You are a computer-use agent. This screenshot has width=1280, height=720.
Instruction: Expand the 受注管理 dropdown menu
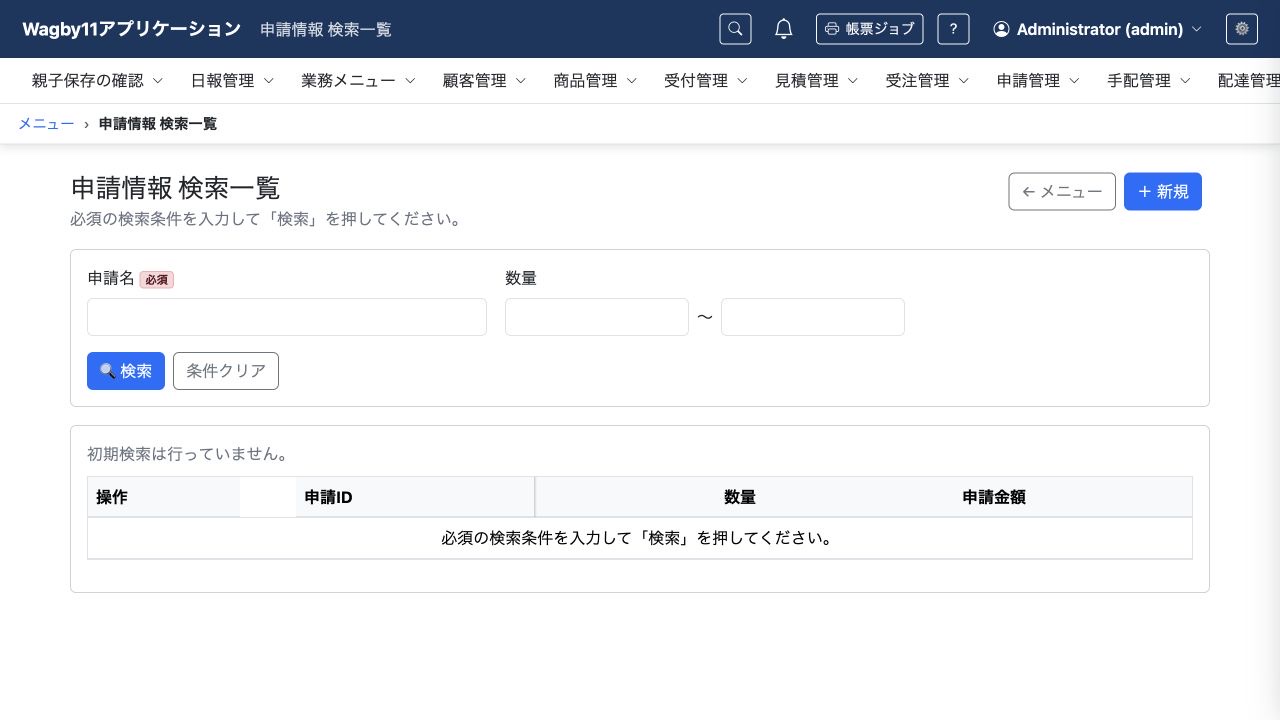tap(928, 81)
